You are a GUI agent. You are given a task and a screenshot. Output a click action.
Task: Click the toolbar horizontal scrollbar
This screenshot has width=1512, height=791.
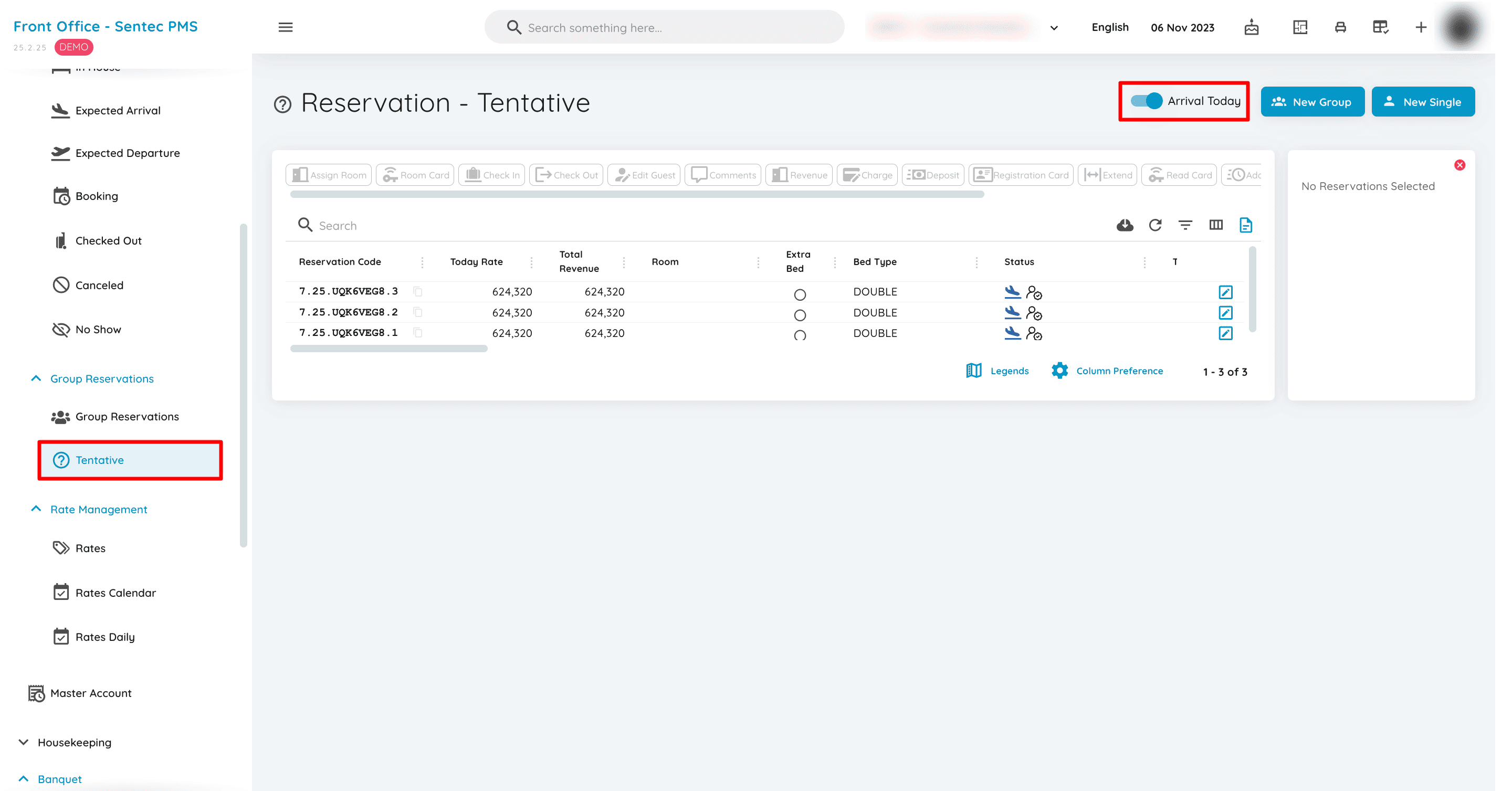pyautogui.click(x=637, y=194)
